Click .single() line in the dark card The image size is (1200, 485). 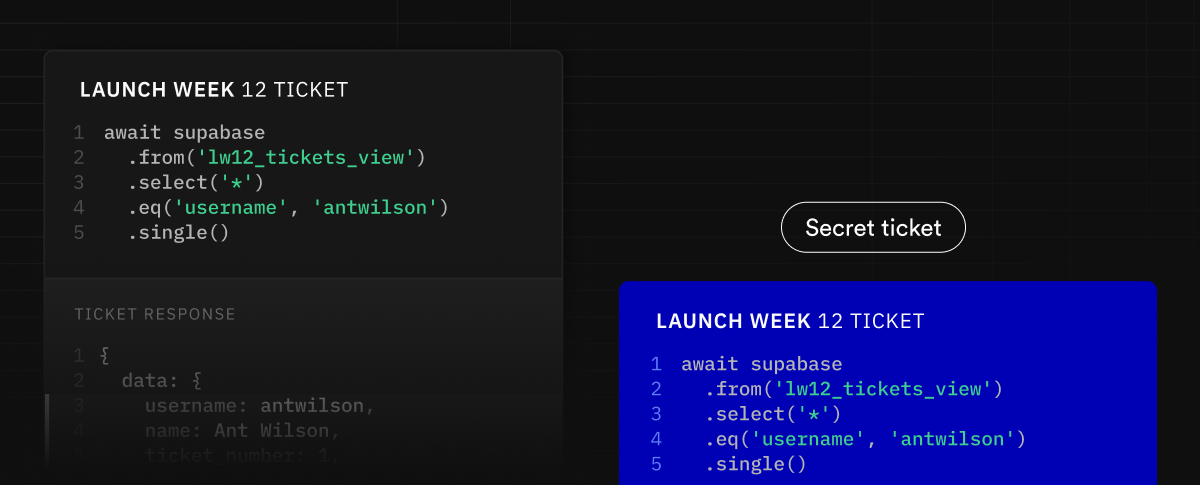(x=178, y=233)
